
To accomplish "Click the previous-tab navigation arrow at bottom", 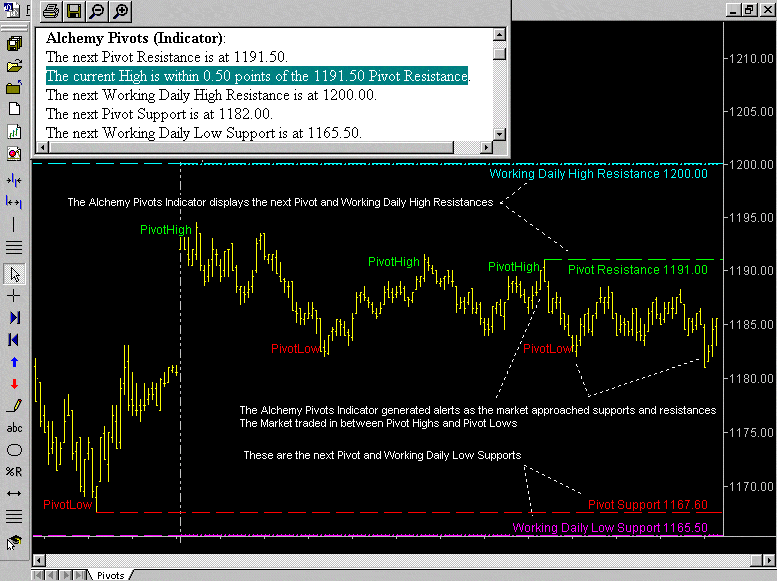I will [x=51, y=575].
